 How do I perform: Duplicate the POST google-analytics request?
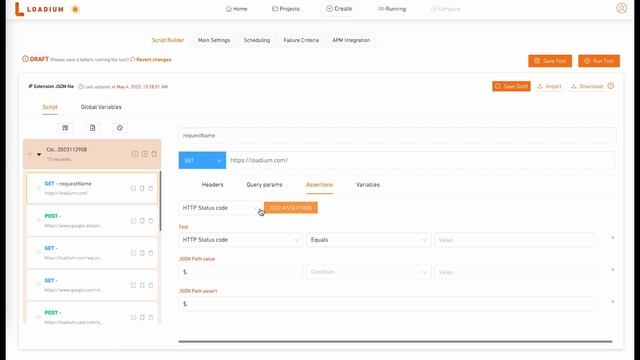142,221
